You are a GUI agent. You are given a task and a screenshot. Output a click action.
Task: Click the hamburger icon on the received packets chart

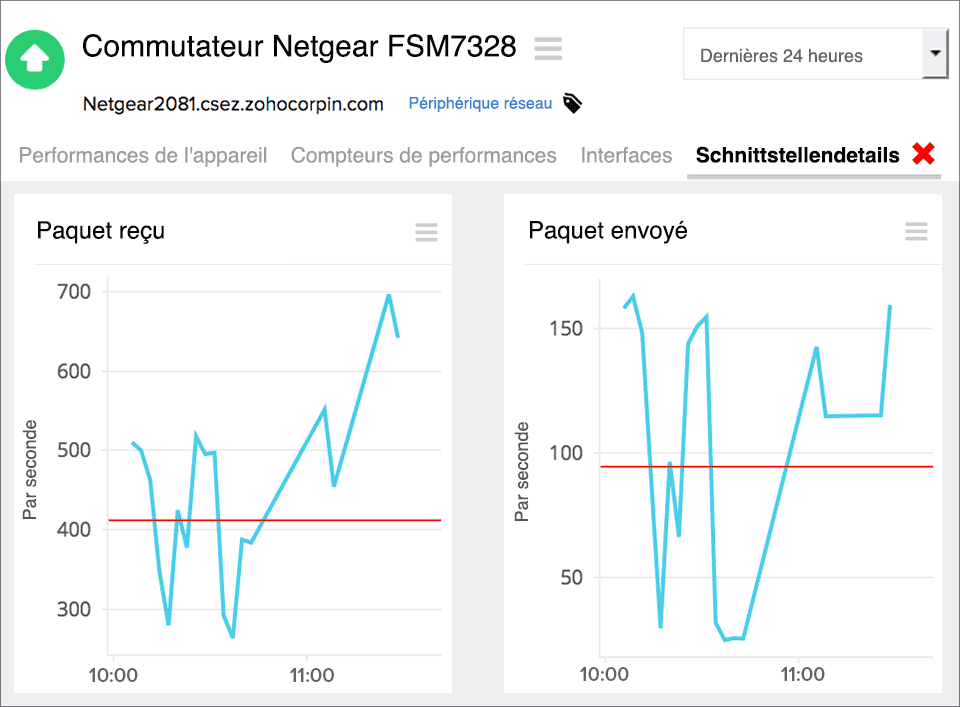[426, 232]
